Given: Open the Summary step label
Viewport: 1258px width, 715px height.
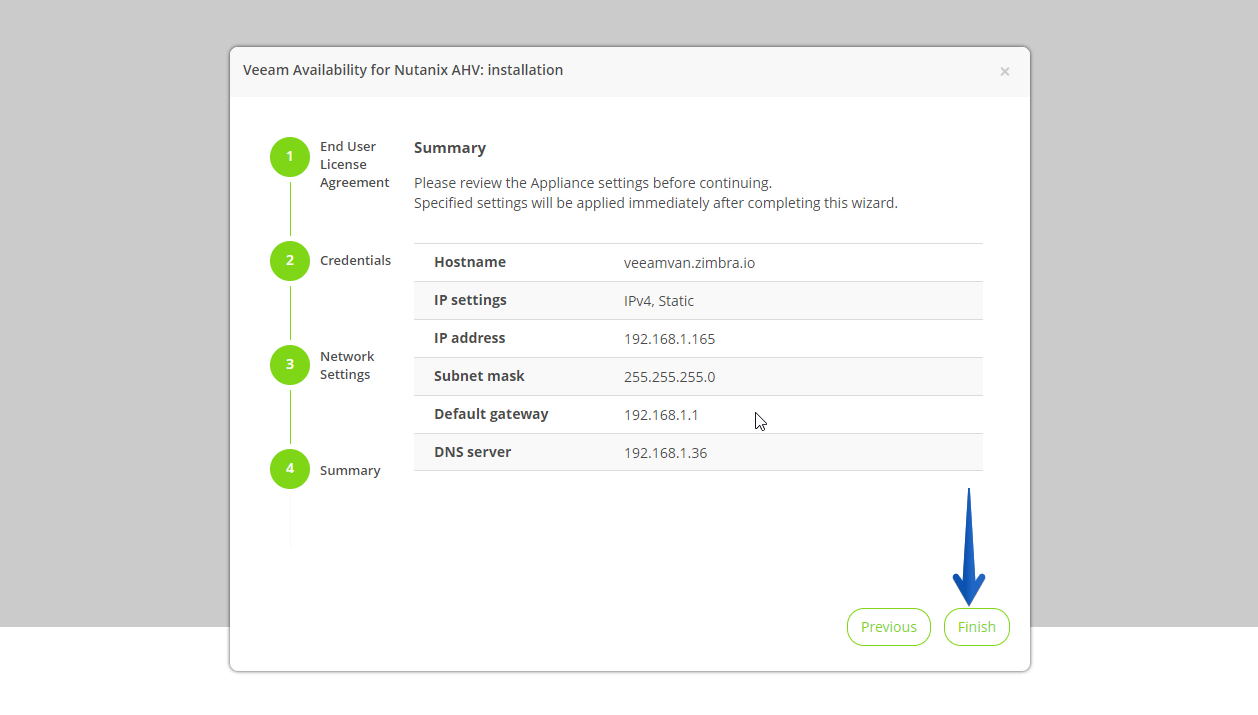Looking at the screenshot, I should 350,471.
